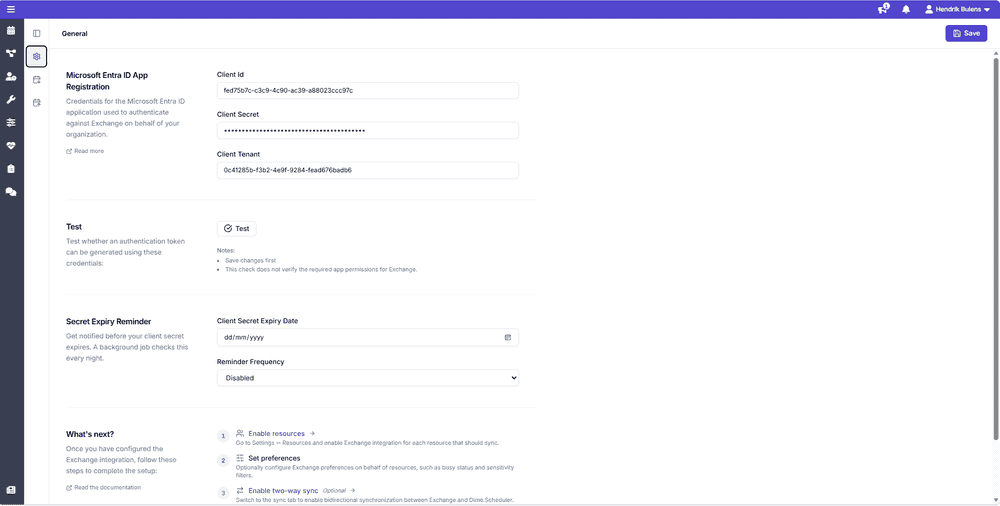Screen dimensions: 1000x506
Task: Open the Read more link
Action: coord(85,151)
